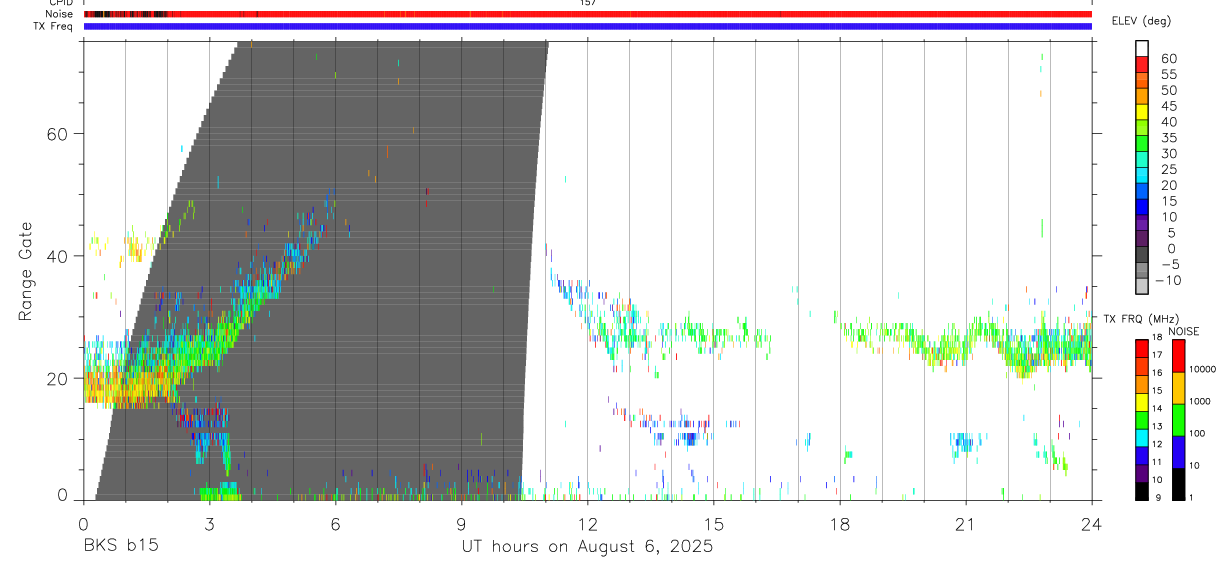Click the blue 10-100 NOISE colorbar segment
This screenshot has height=567, width=1228.
tap(1178, 452)
